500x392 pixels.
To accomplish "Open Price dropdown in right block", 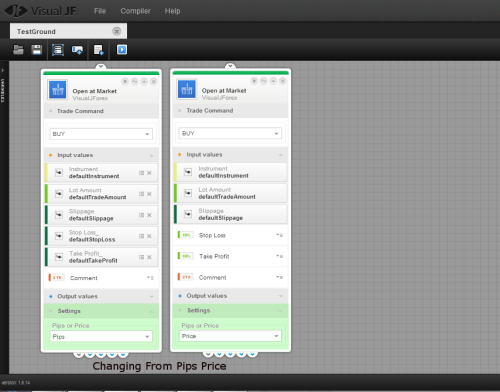I will 230,336.
